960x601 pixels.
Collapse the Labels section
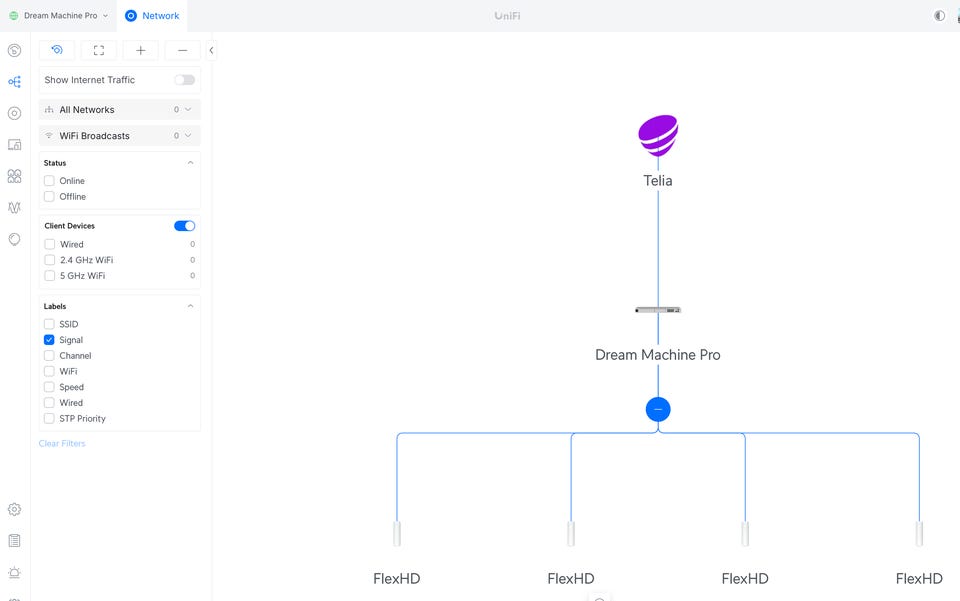[x=190, y=306]
